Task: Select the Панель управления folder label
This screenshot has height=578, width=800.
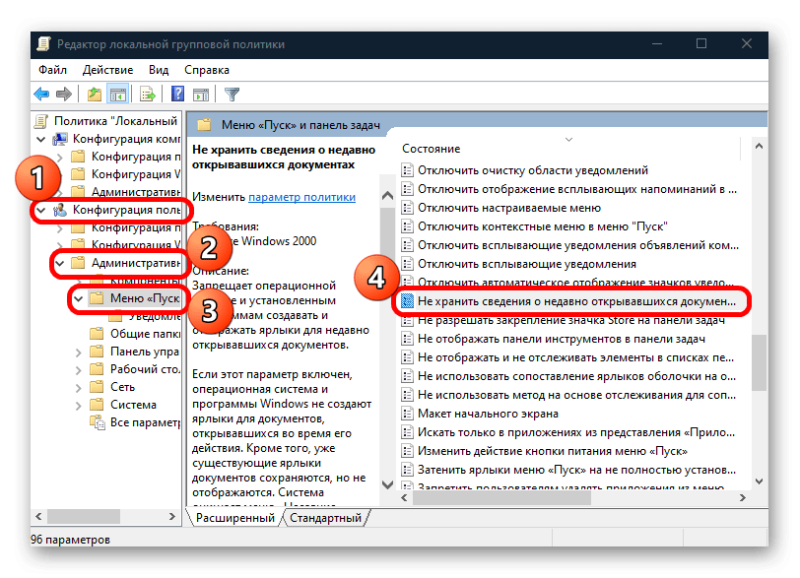Action: pos(145,351)
